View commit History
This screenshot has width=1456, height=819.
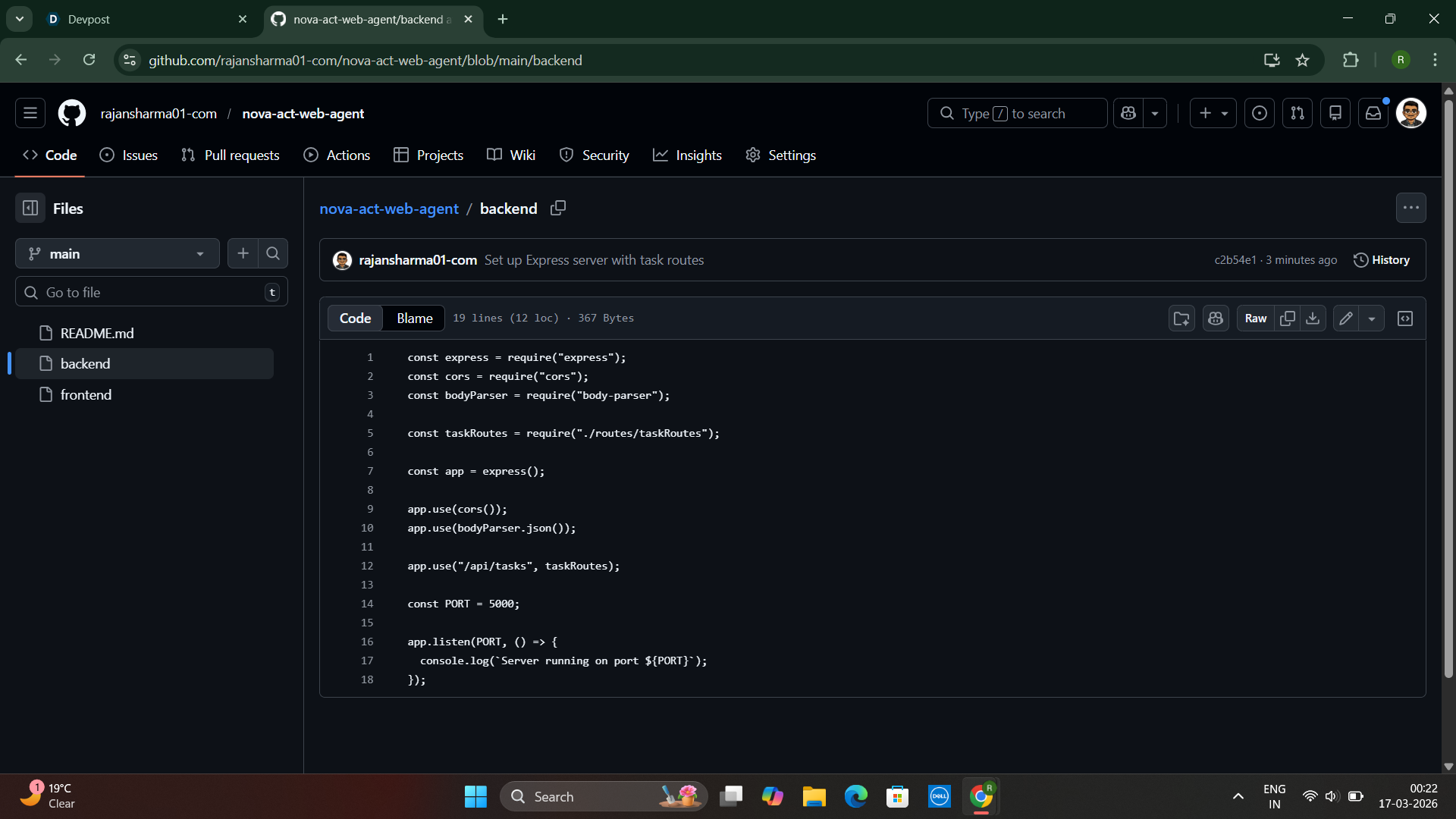pyautogui.click(x=1381, y=260)
